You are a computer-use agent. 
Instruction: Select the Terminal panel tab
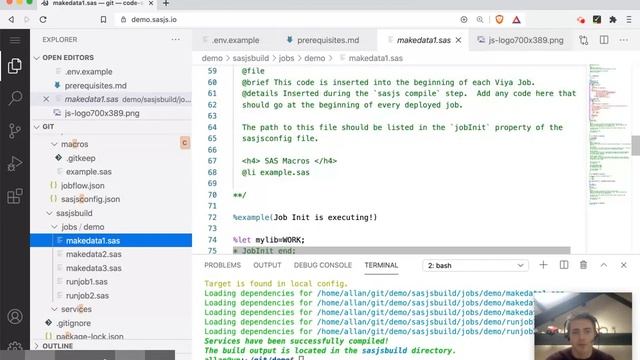tap(381, 265)
